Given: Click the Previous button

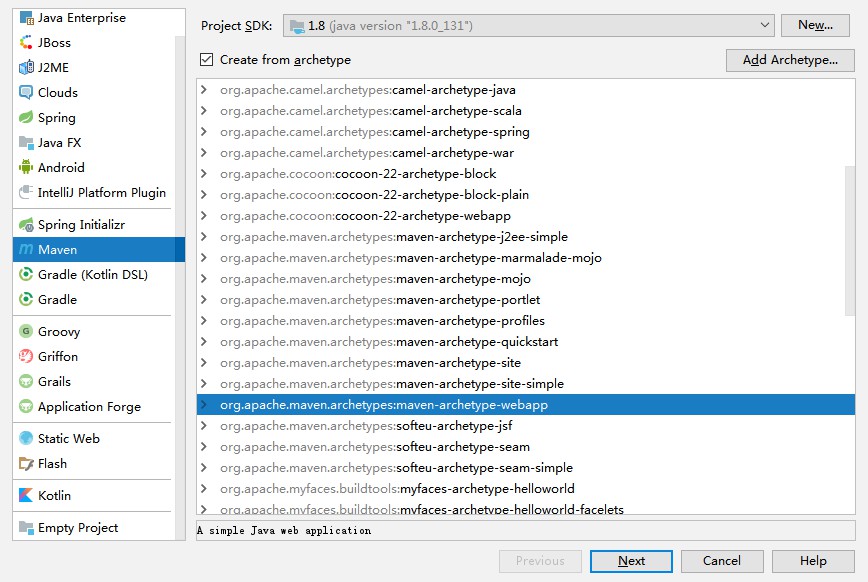Looking at the screenshot, I should pos(540,561).
